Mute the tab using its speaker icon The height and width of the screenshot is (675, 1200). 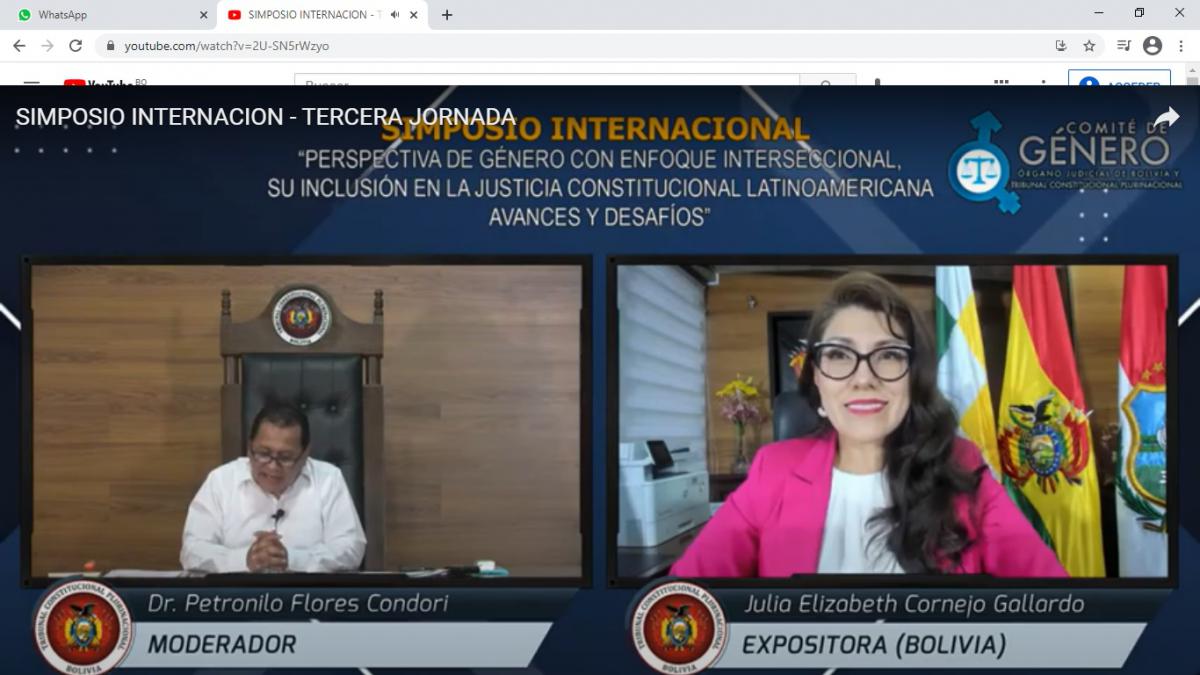(x=395, y=15)
